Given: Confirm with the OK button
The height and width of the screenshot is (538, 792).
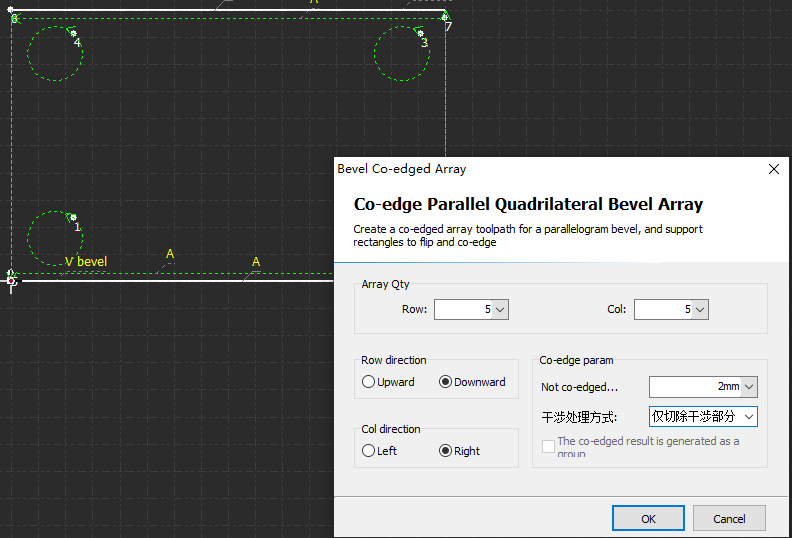Looking at the screenshot, I should pyautogui.click(x=648, y=518).
